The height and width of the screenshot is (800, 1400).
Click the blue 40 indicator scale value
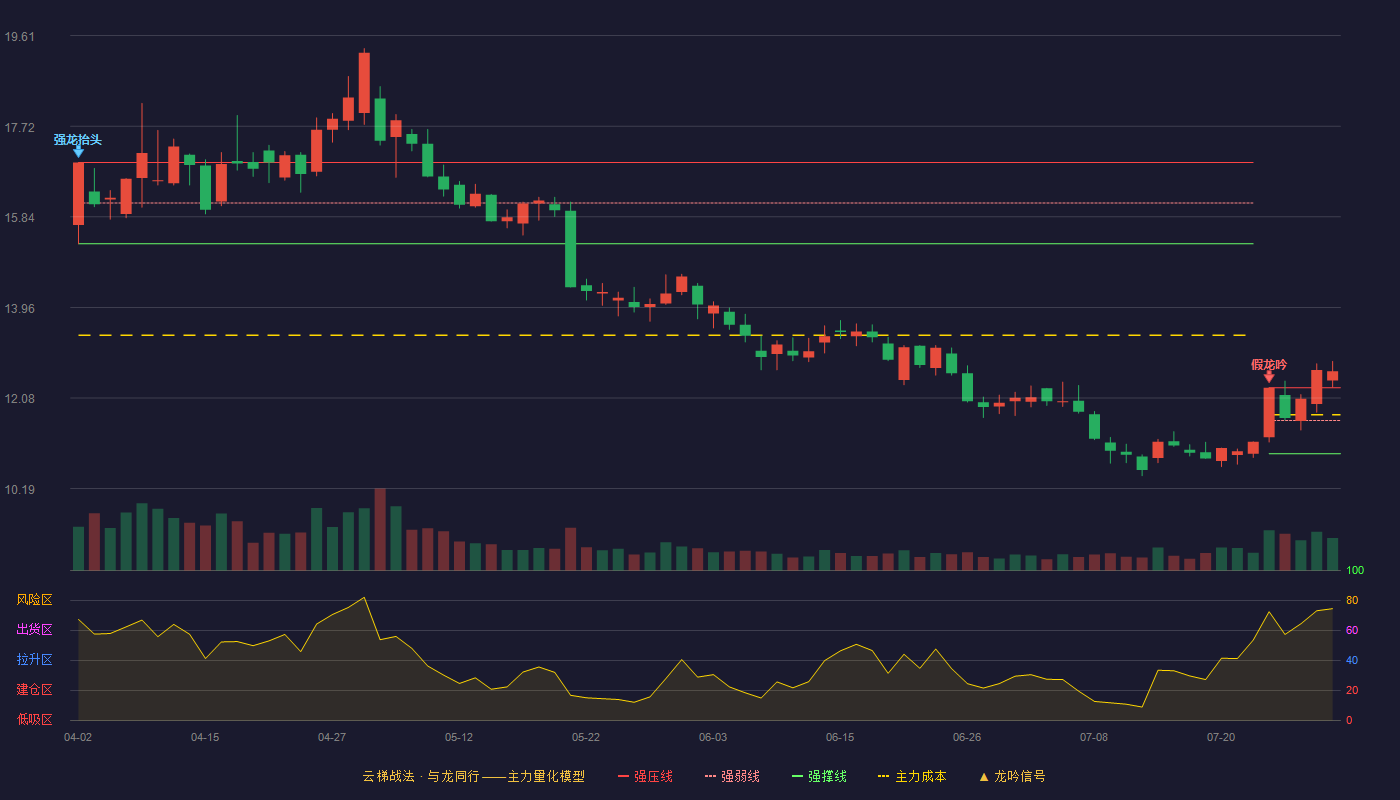click(1352, 660)
